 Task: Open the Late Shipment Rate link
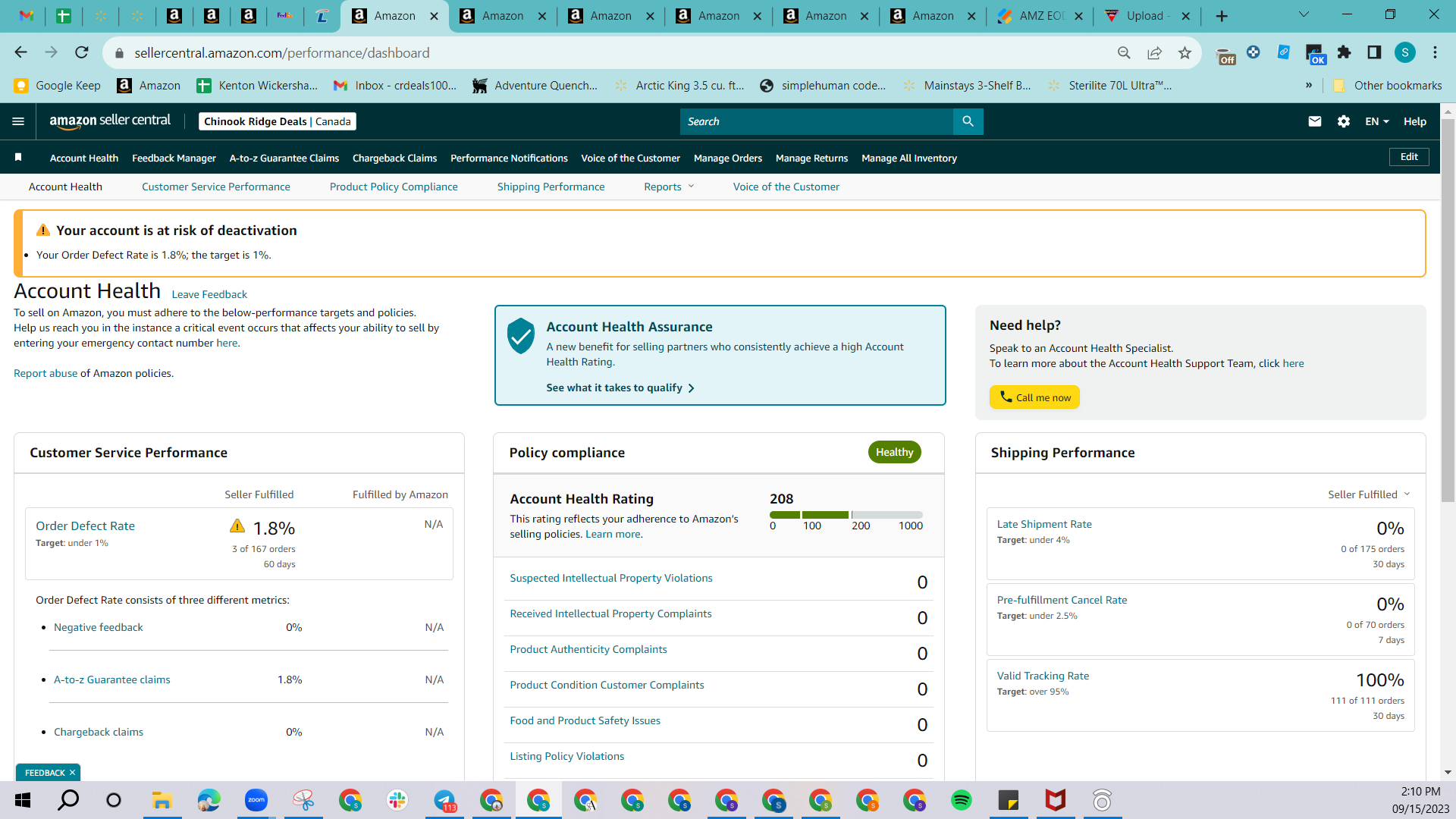1044,524
